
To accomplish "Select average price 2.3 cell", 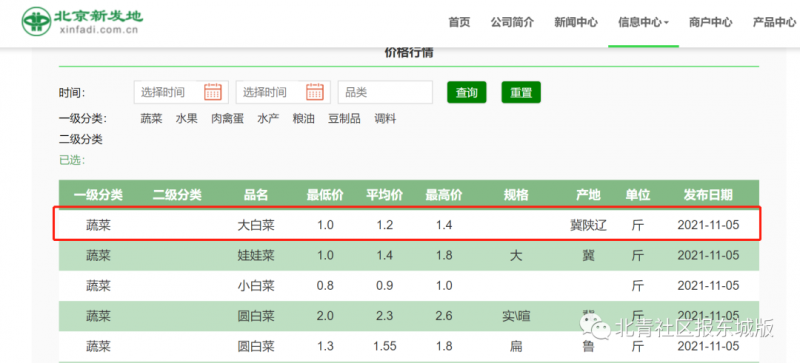I will click(x=385, y=316).
